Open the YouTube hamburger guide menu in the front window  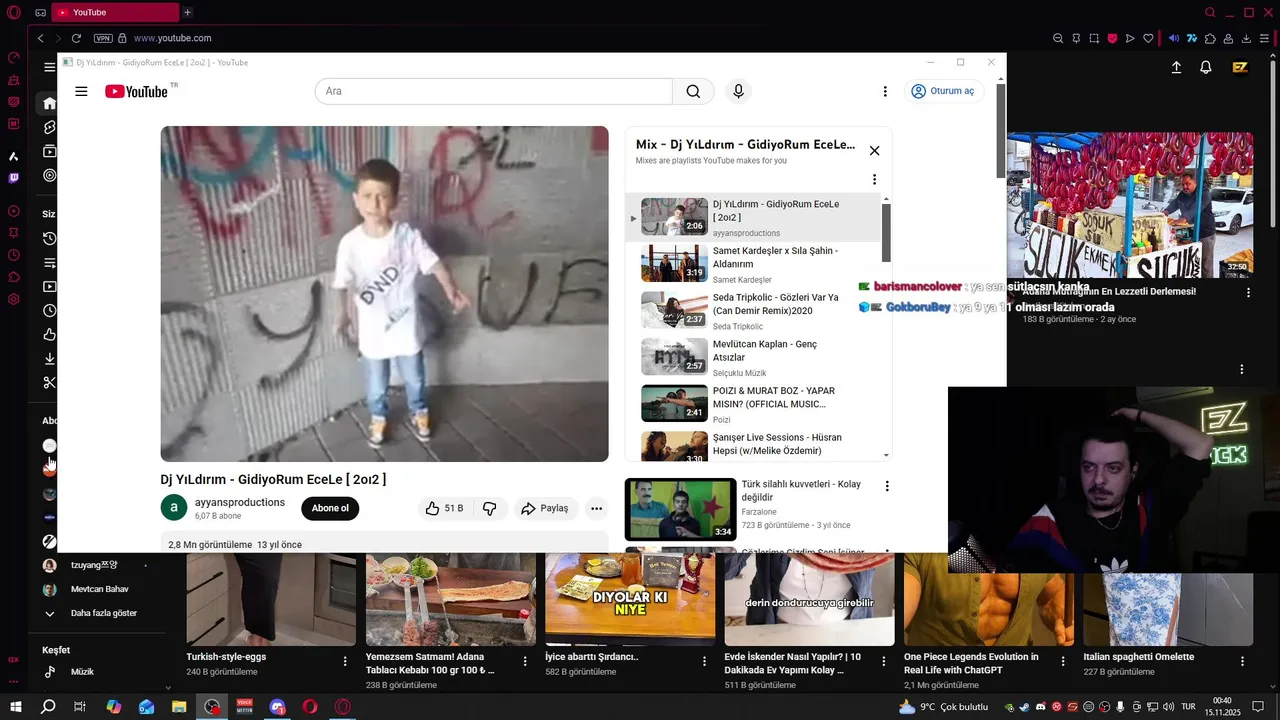81,91
